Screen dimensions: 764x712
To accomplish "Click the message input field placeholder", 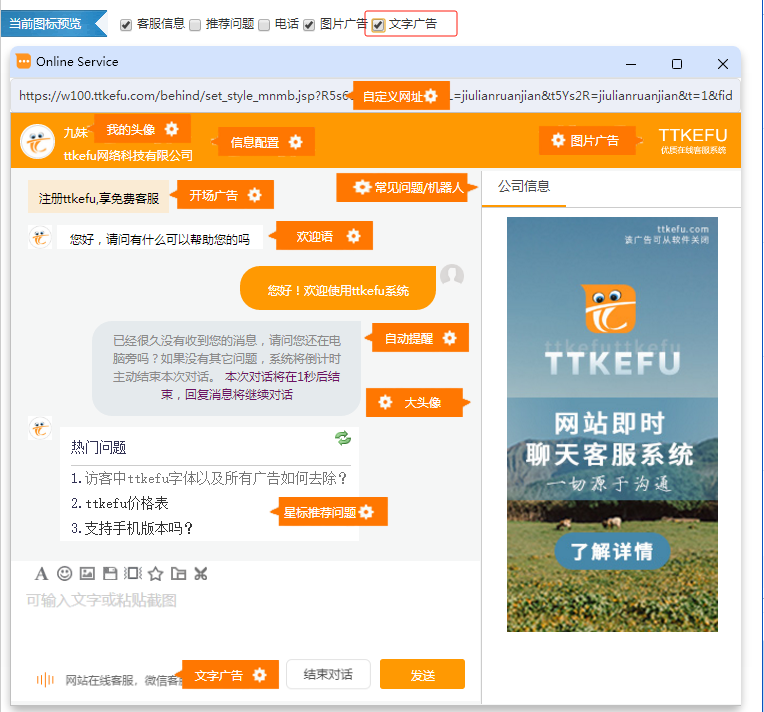I will click(x=101, y=600).
